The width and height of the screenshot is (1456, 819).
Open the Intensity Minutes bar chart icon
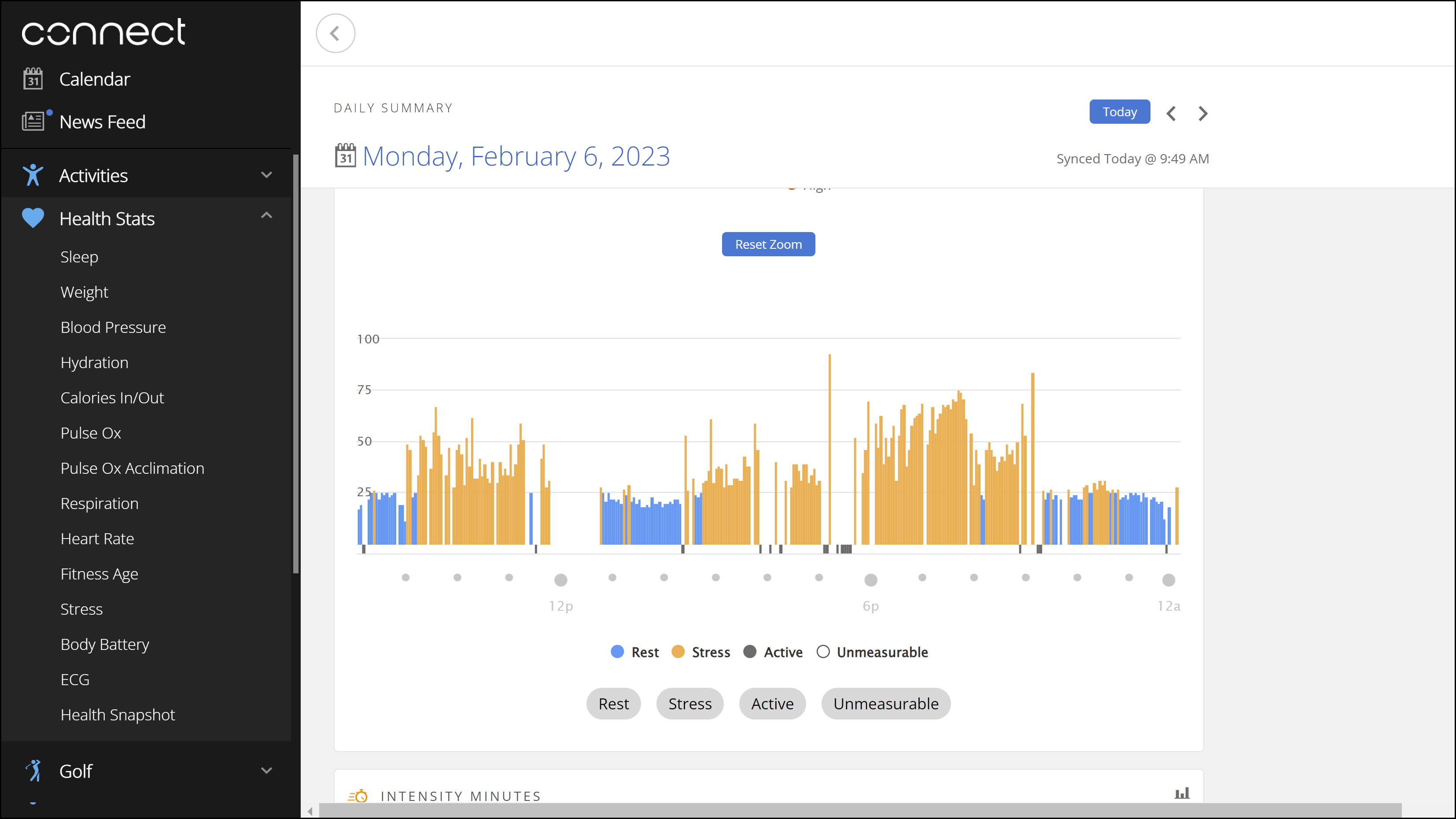pyautogui.click(x=1182, y=793)
